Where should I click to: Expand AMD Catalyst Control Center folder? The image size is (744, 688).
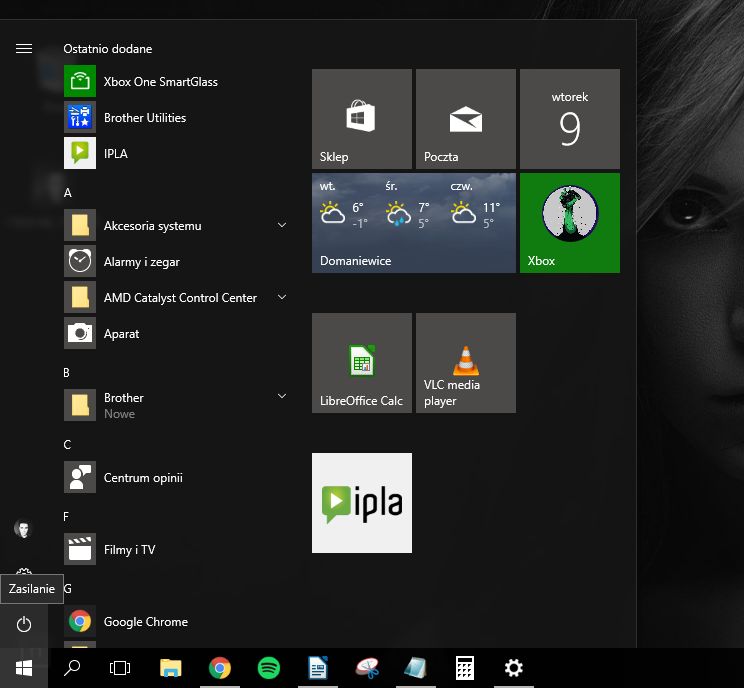point(282,298)
